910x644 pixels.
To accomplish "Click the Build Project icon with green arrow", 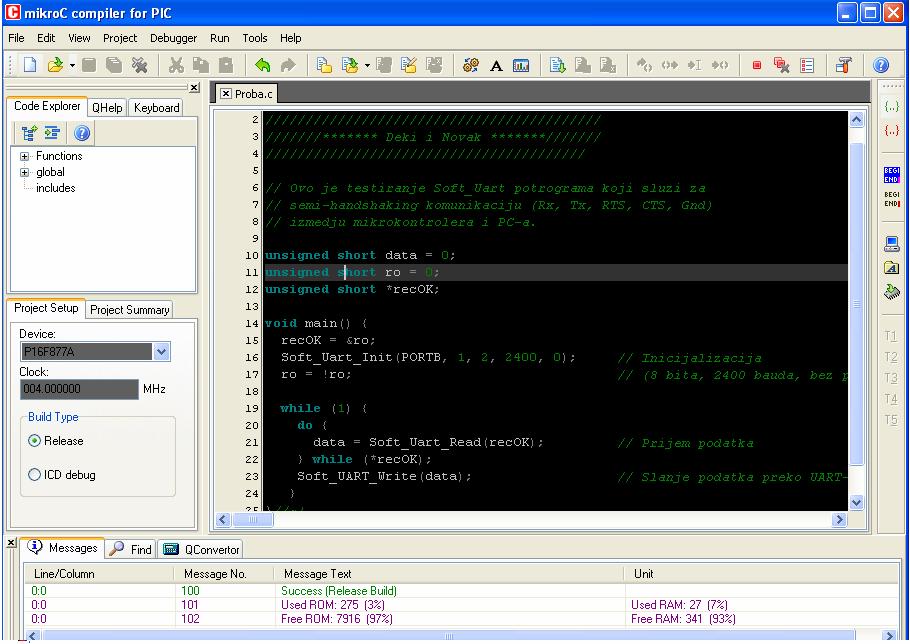I will 558,65.
